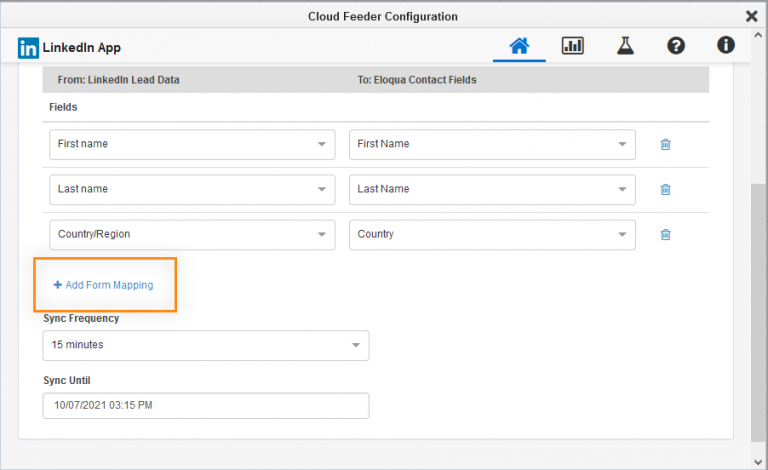This screenshot has width=768, height=470.
Task: Open the help question mark icon
Action: click(x=676, y=46)
